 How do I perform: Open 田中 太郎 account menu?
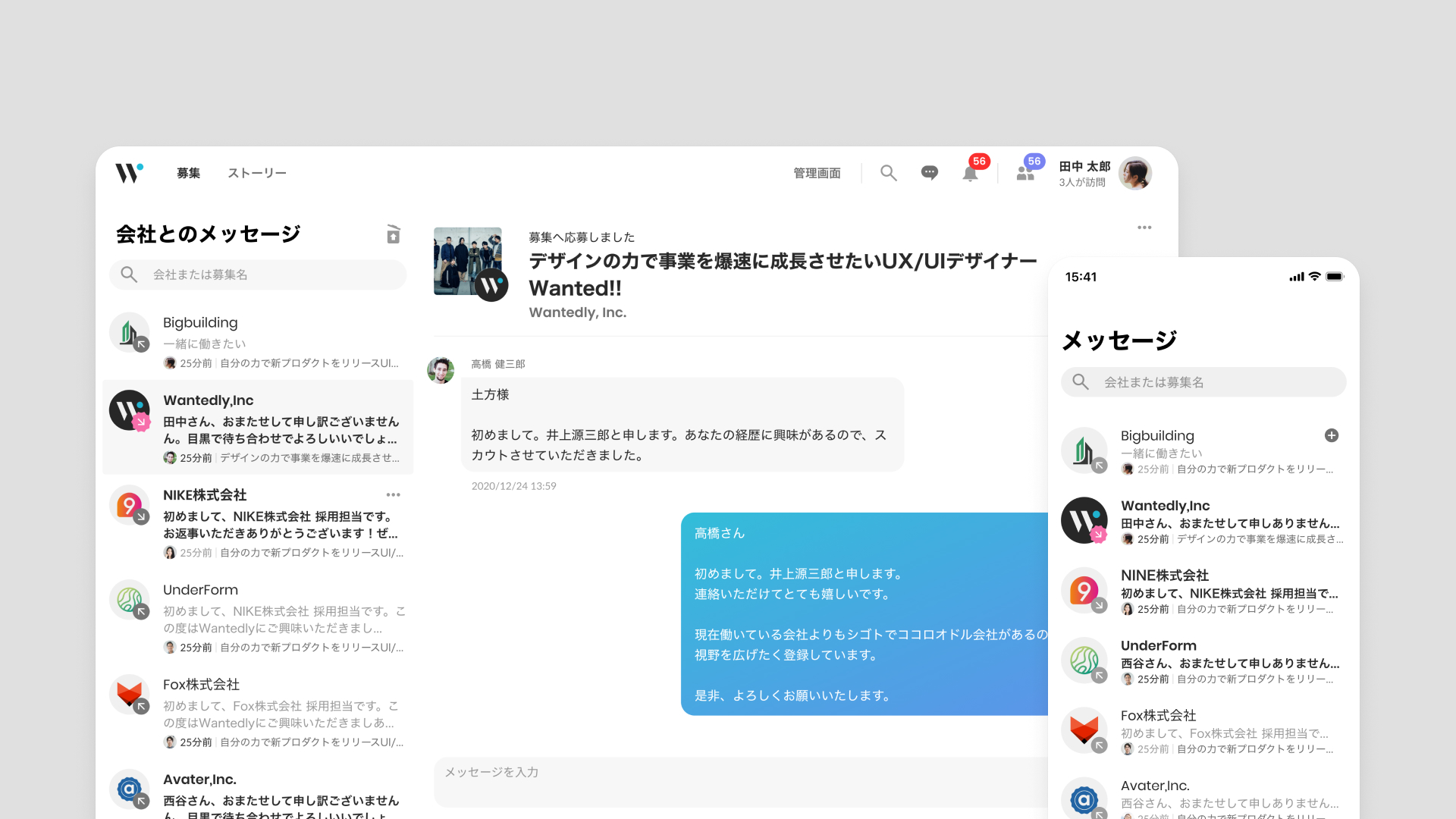click(1084, 173)
